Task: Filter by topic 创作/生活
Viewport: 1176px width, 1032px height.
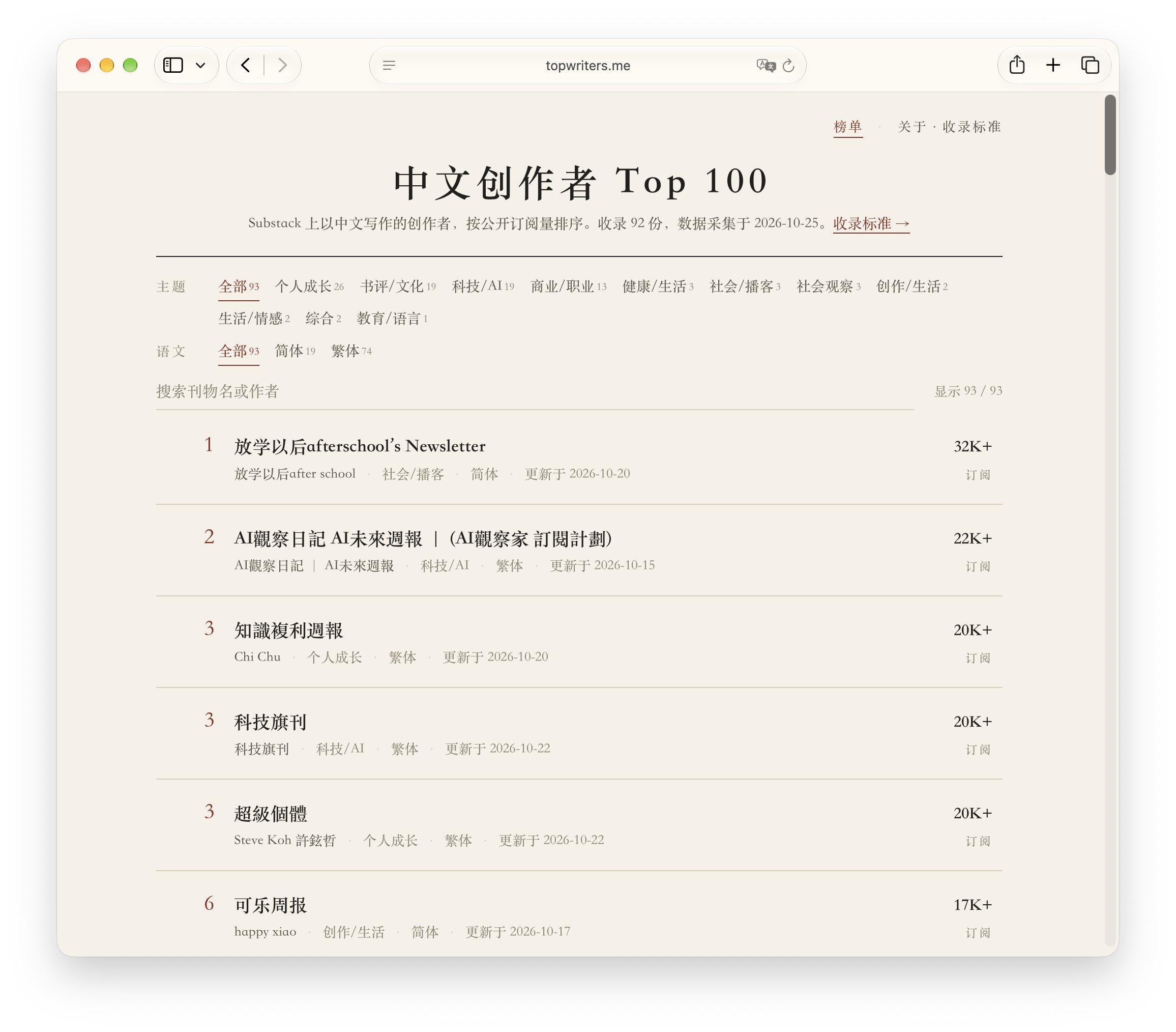Action: (x=912, y=286)
